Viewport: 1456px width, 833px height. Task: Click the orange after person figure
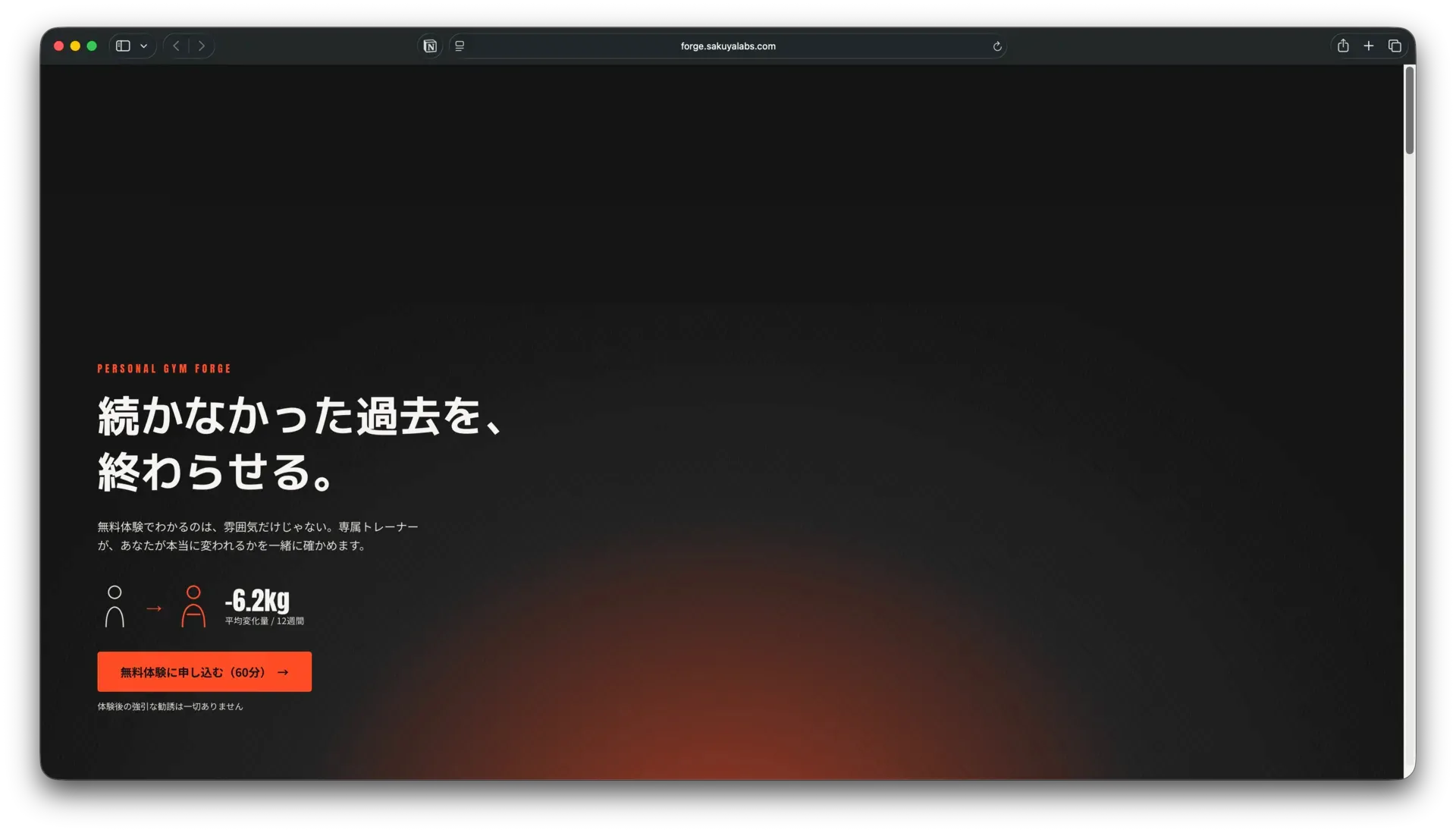(193, 606)
